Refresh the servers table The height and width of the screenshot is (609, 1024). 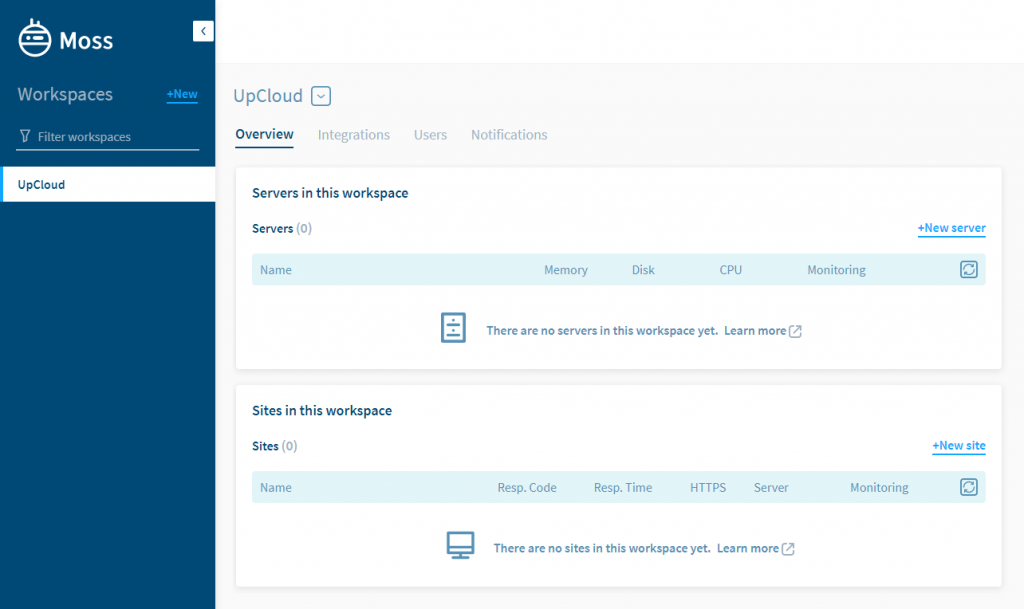pos(968,269)
